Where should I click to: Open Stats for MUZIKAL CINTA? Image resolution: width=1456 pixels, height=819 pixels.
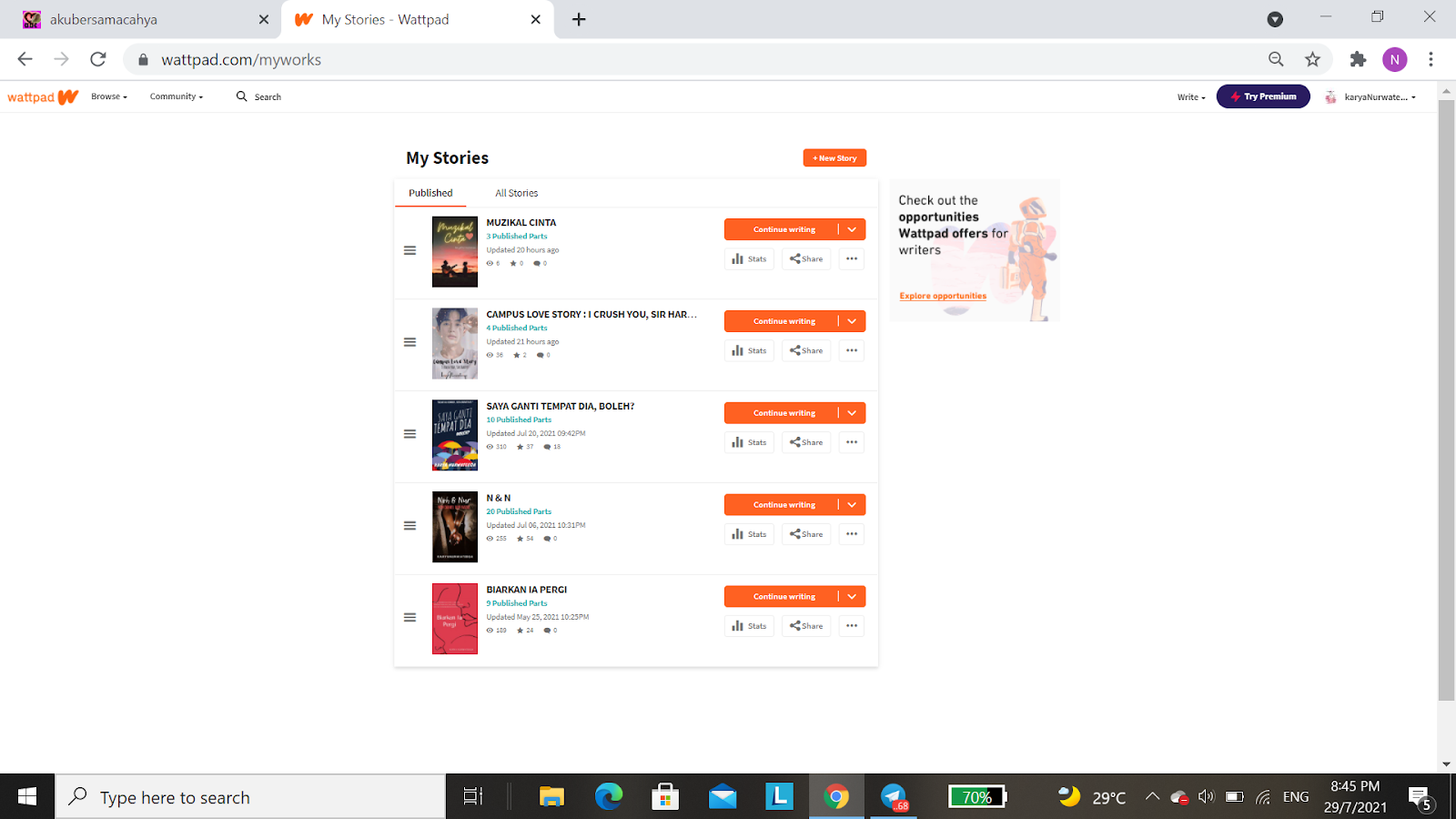click(749, 259)
